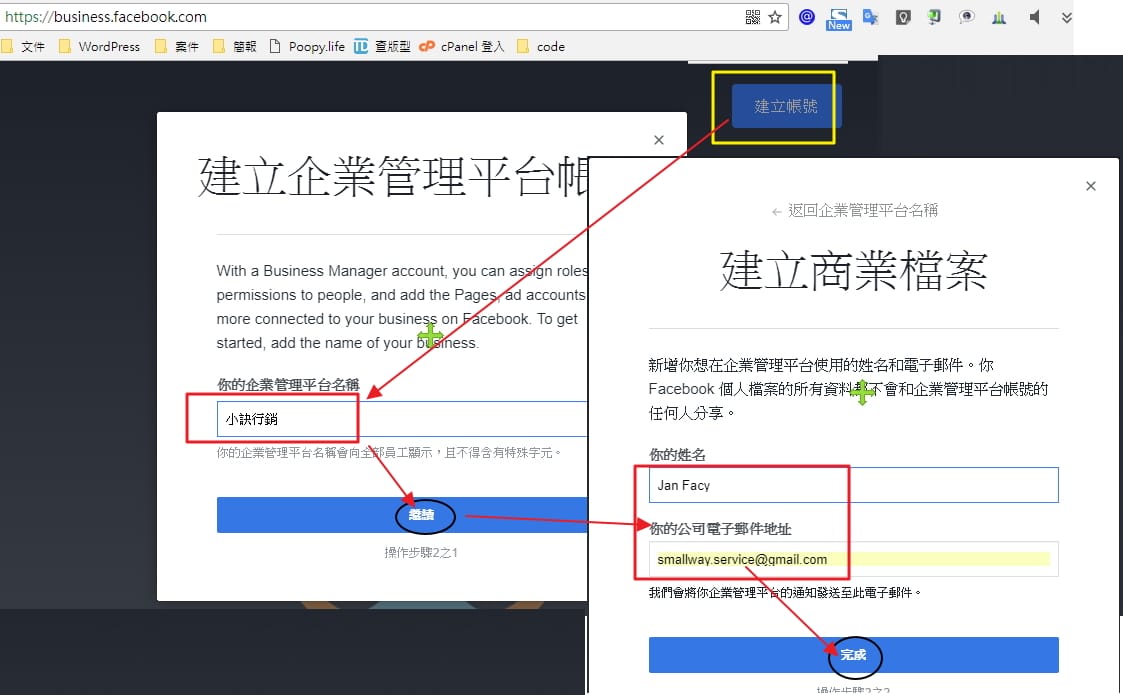This screenshot has height=695, width=1123.
Task: Click the business manager name field 小訣行銷
Action: point(402,419)
